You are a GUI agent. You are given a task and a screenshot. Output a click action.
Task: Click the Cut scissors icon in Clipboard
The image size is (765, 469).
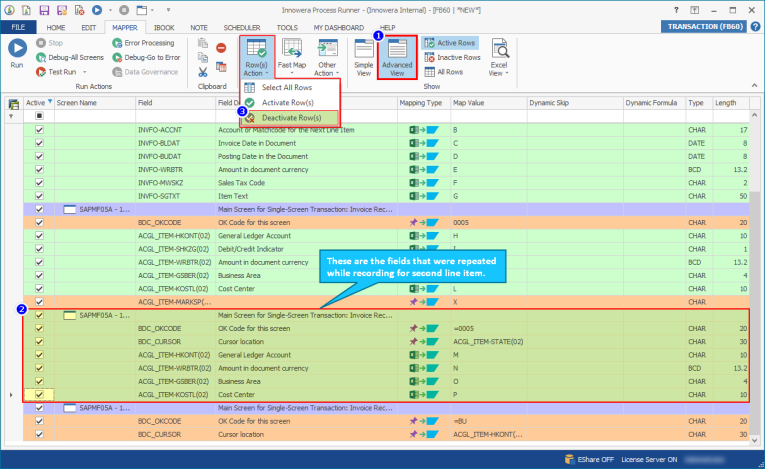[203, 71]
